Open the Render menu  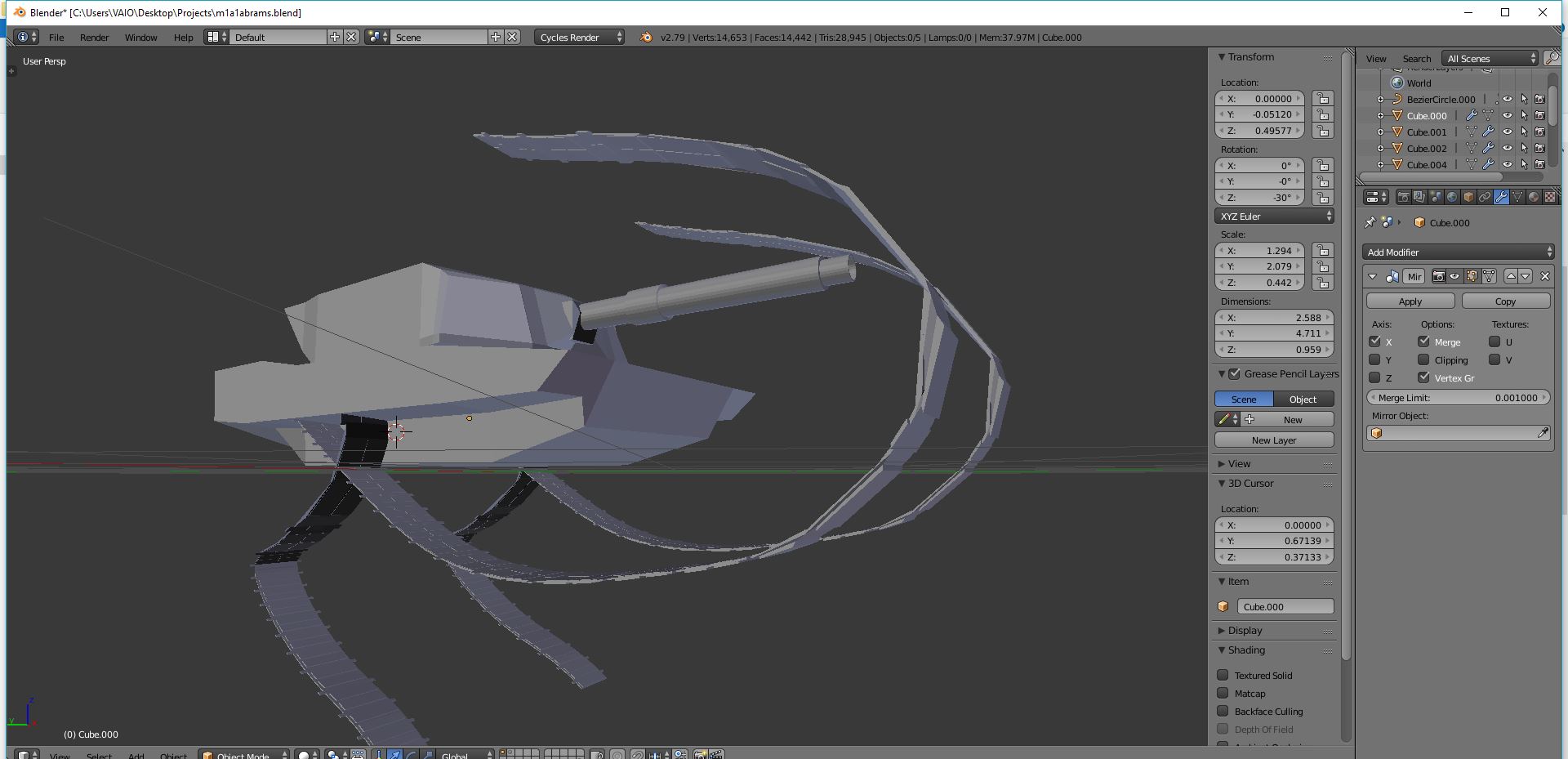95,37
